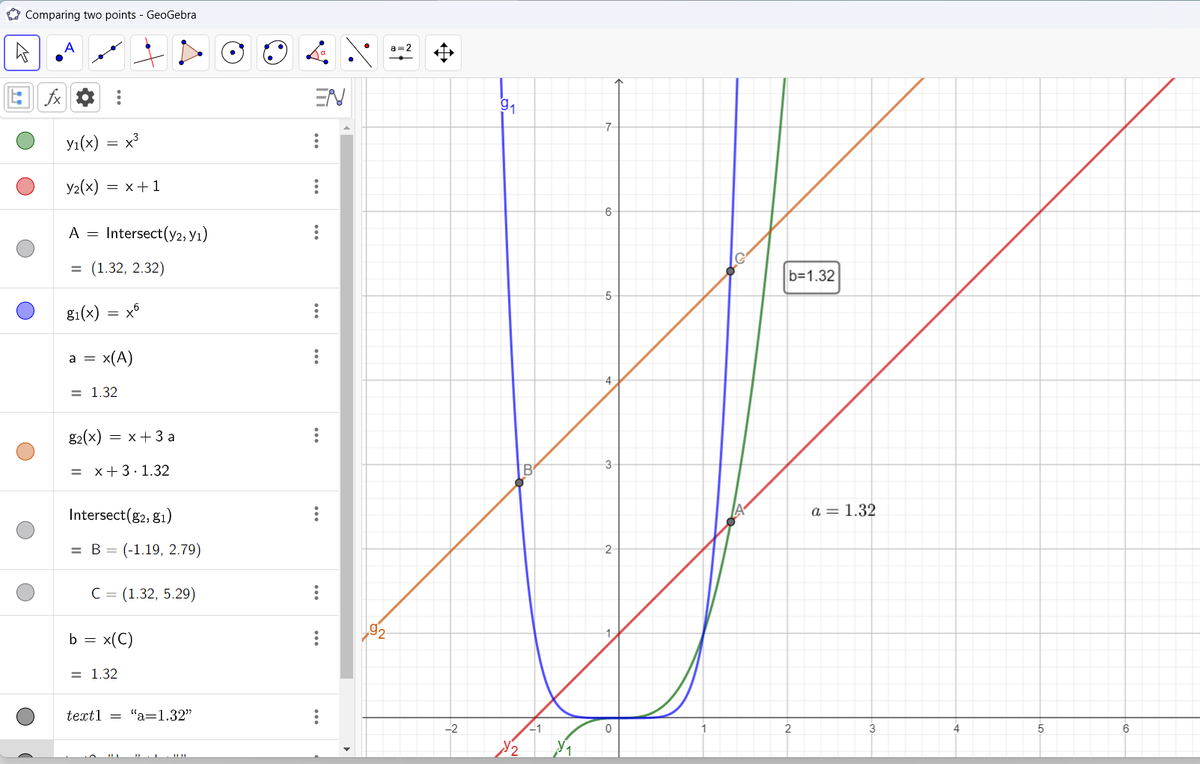Open more options for point A row

[x=316, y=232]
